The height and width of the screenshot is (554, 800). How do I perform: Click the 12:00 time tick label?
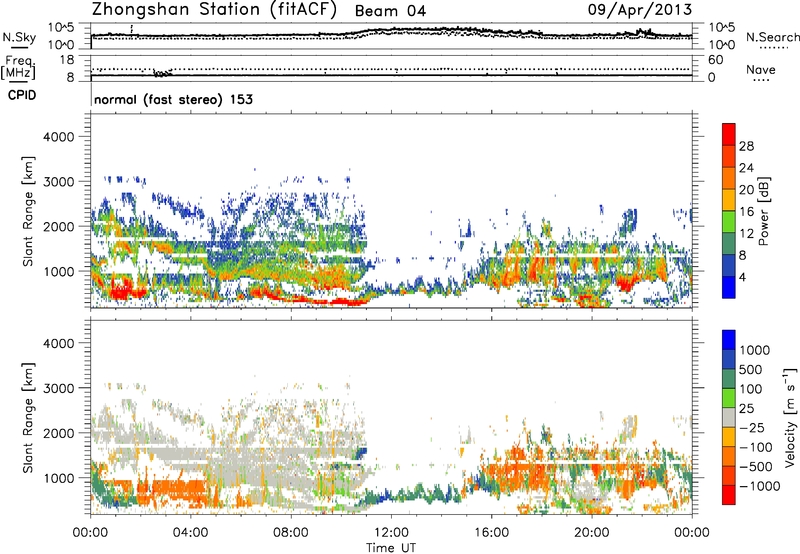391,533
